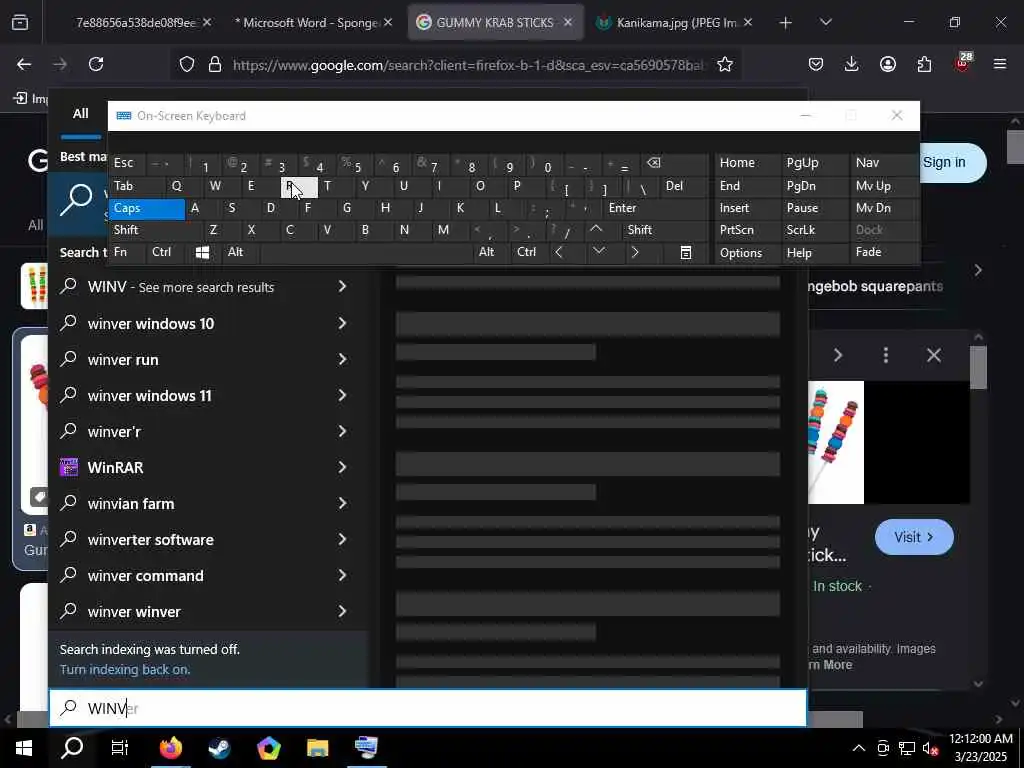Click Options key on keyboard
The height and width of the screenshot is (768, 1024).
click(x=746, y=253)
